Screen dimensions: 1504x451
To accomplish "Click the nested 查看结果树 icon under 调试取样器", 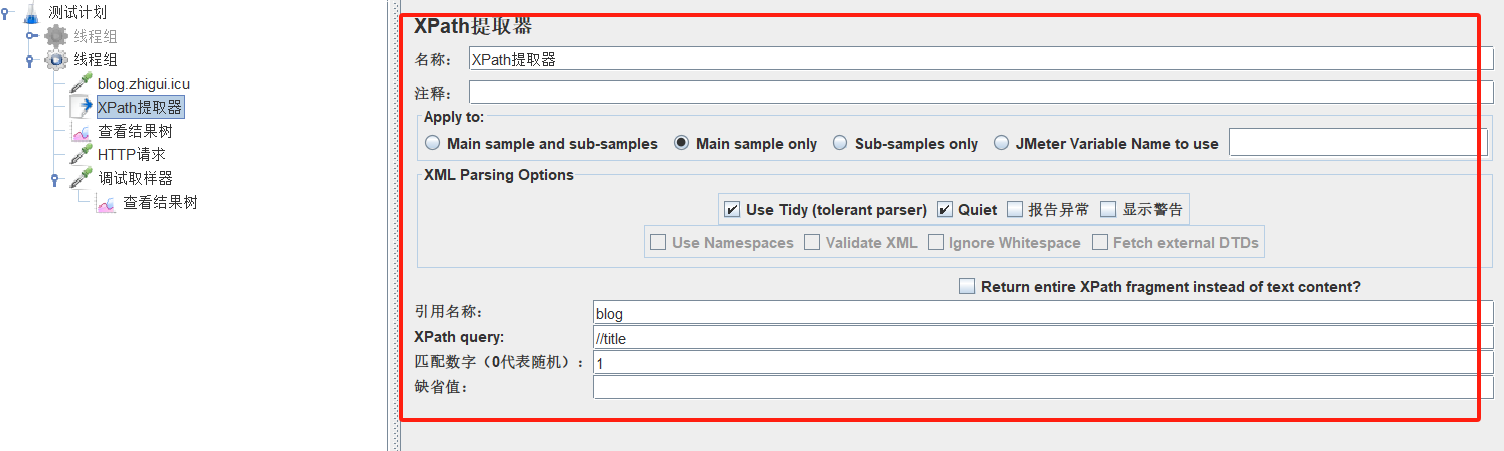I will point(106,202).
